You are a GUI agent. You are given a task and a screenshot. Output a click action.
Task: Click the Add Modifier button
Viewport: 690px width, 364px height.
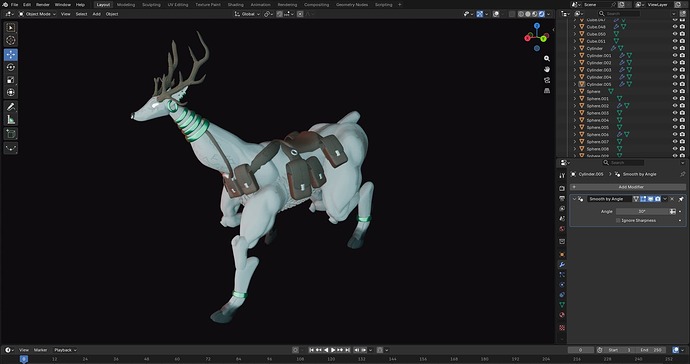[628, 187]
